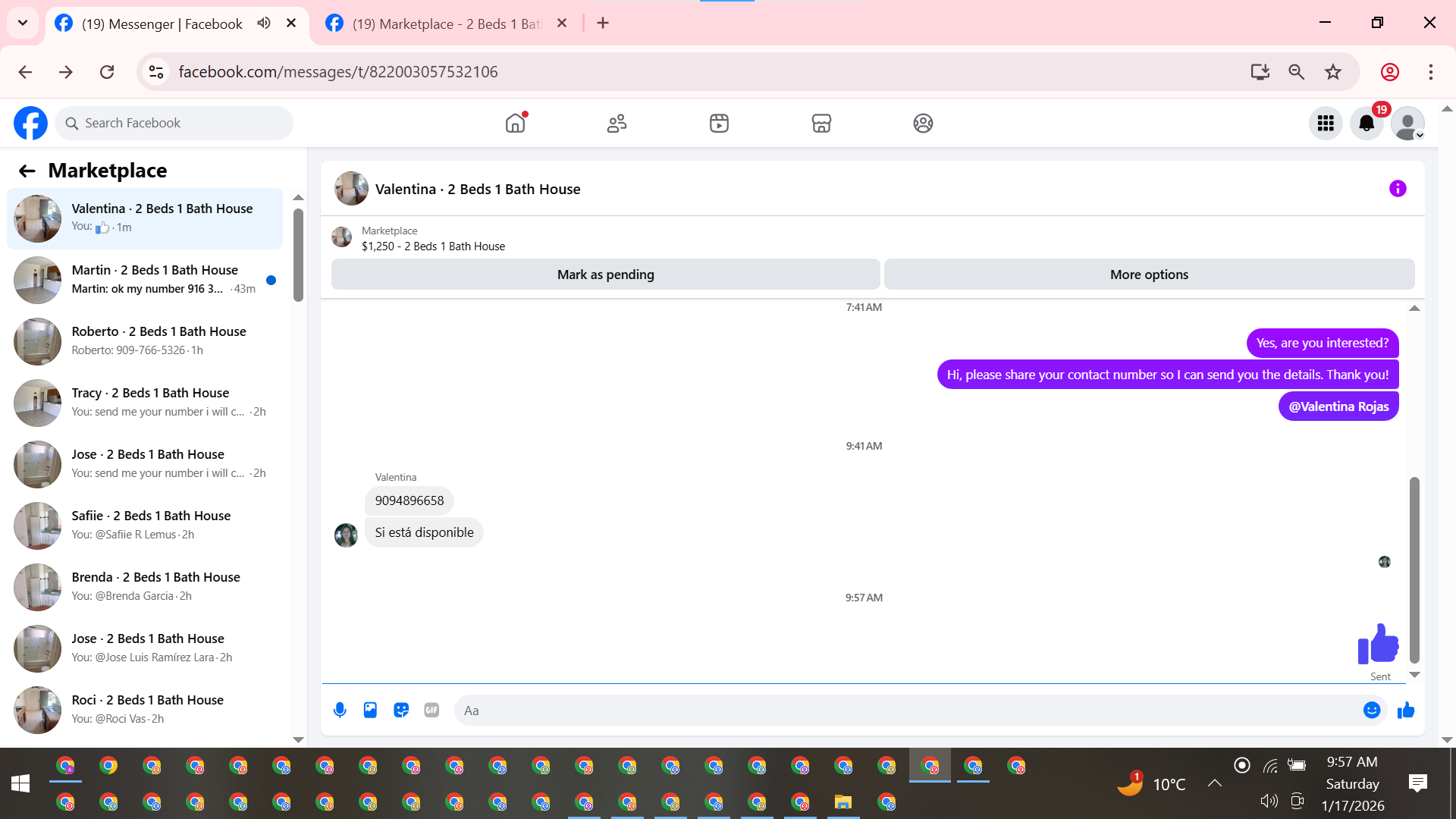Attach a photo using image icon
Image resolution: width=1456 pixels, height=819 pixels.
pyautogui.click(x=370, y=711)
